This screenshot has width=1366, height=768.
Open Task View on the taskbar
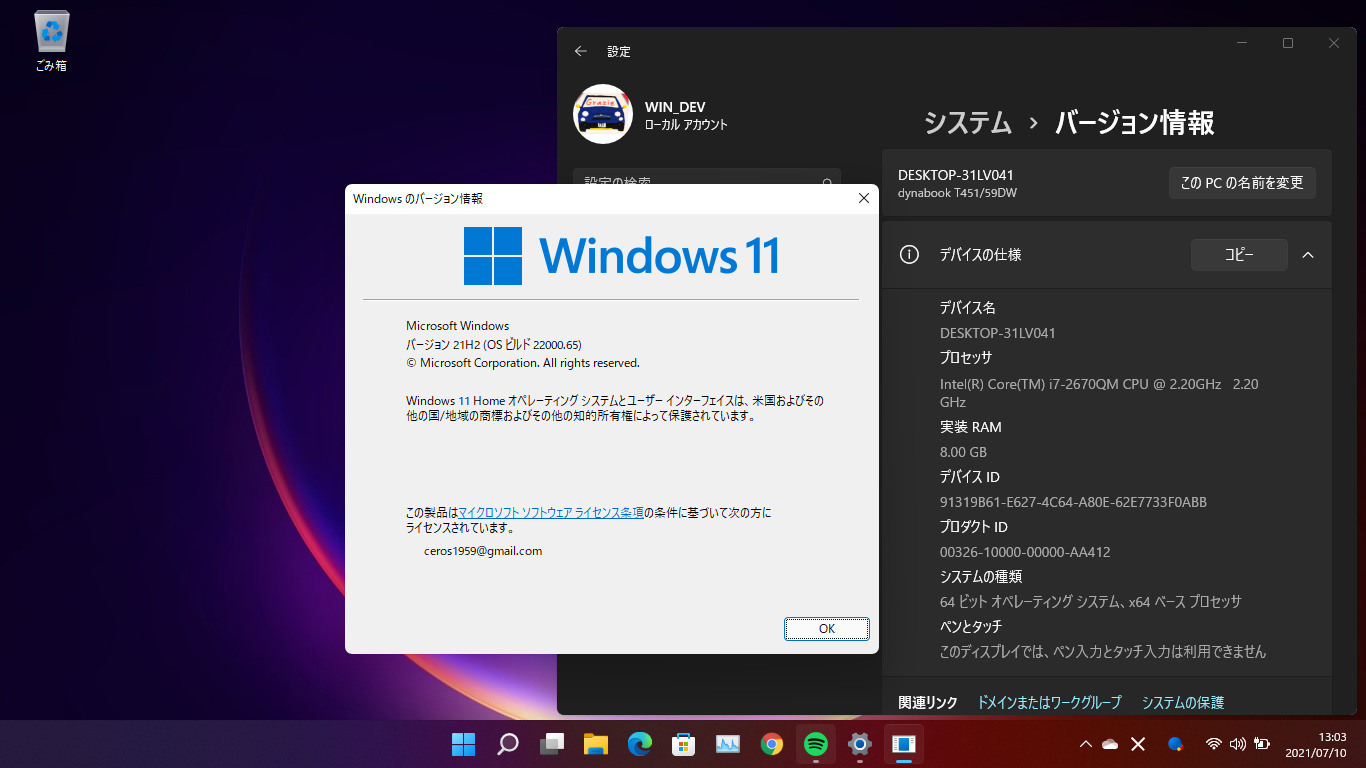point(552,744)
